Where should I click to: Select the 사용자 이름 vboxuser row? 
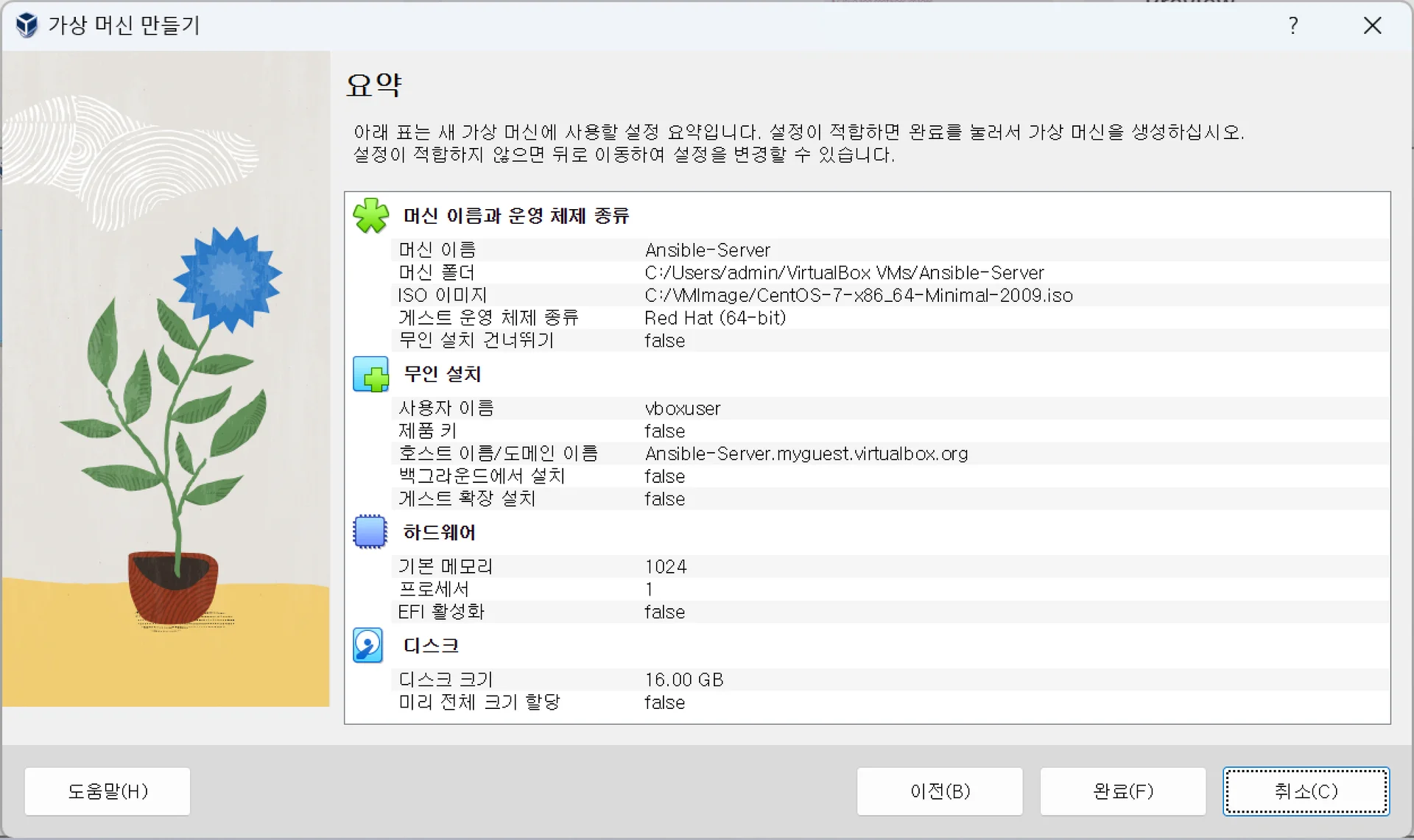(x=682, y=409)
